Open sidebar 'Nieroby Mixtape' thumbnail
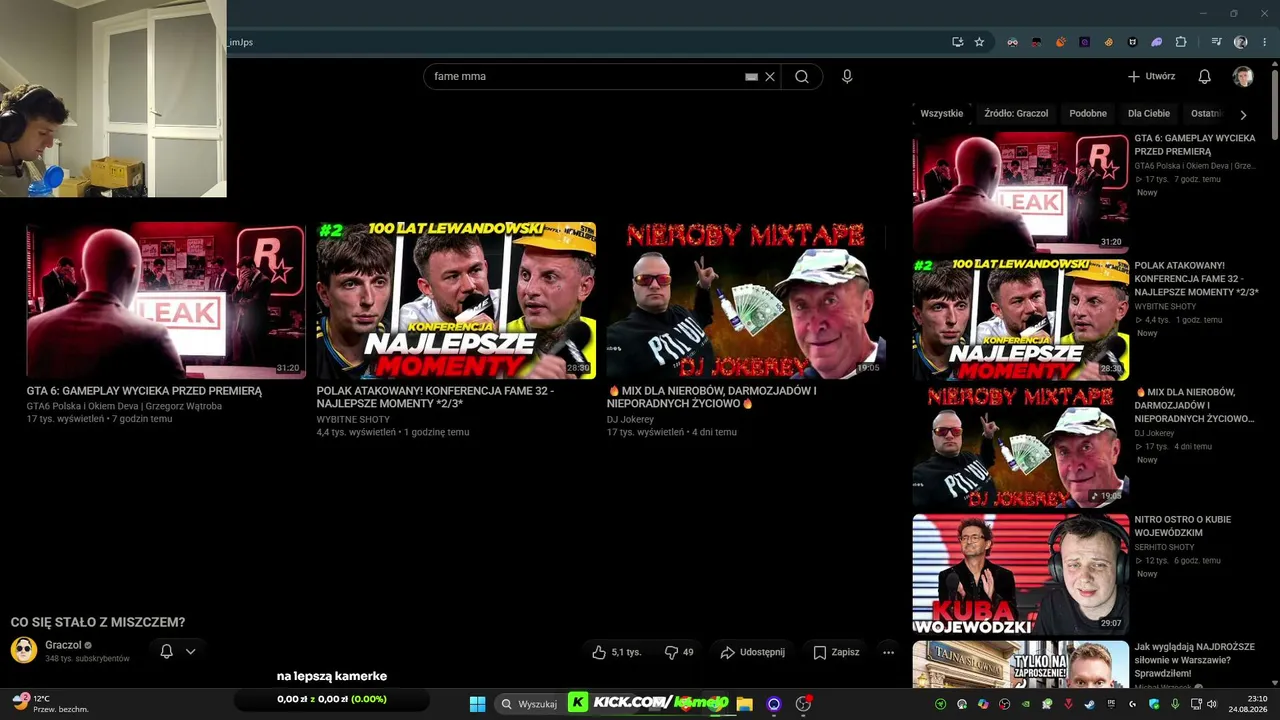 coord(1020,447)
